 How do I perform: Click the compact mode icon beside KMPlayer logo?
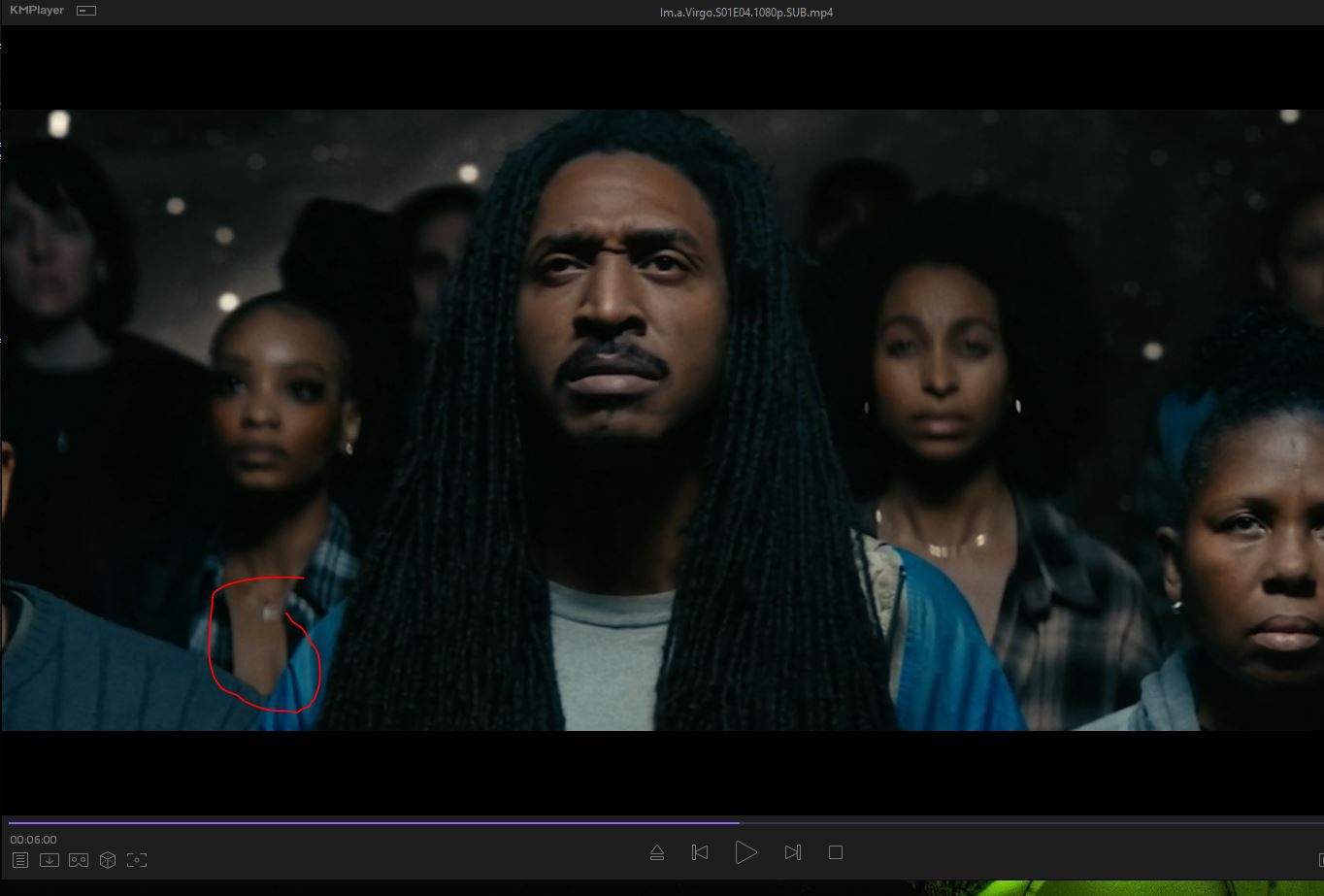[x=86, y=11]
